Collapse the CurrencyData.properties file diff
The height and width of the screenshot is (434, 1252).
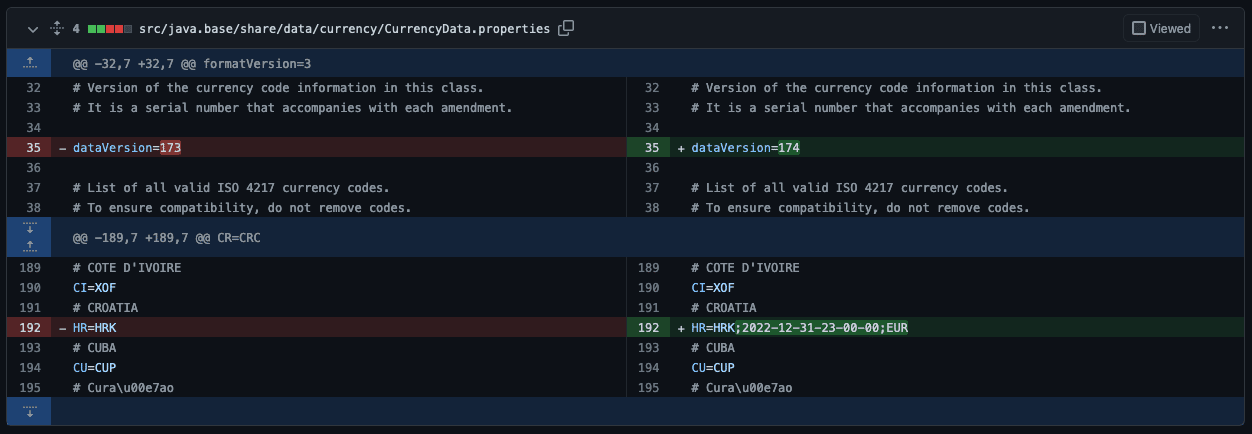32,29
